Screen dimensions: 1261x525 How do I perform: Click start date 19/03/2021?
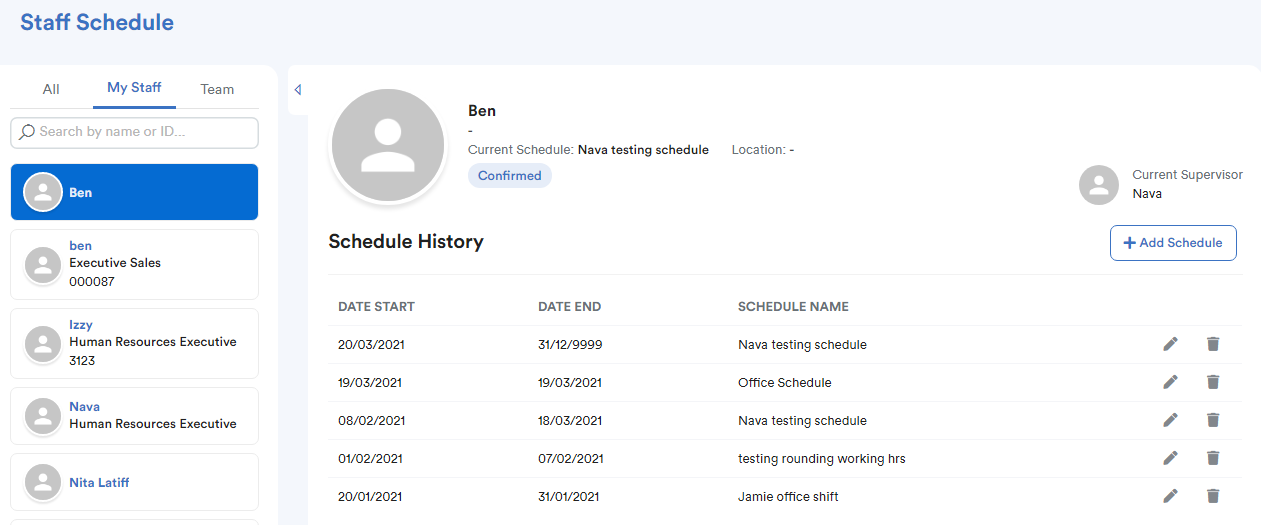pyautogui.click(x=370, y=383)
